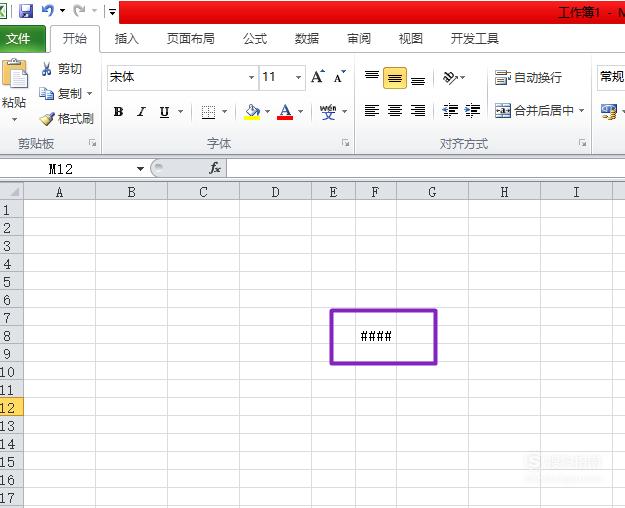Screen dimensions: 625x508
Task: Switch to the 页面布局 tab
Action: click(191, 39)
